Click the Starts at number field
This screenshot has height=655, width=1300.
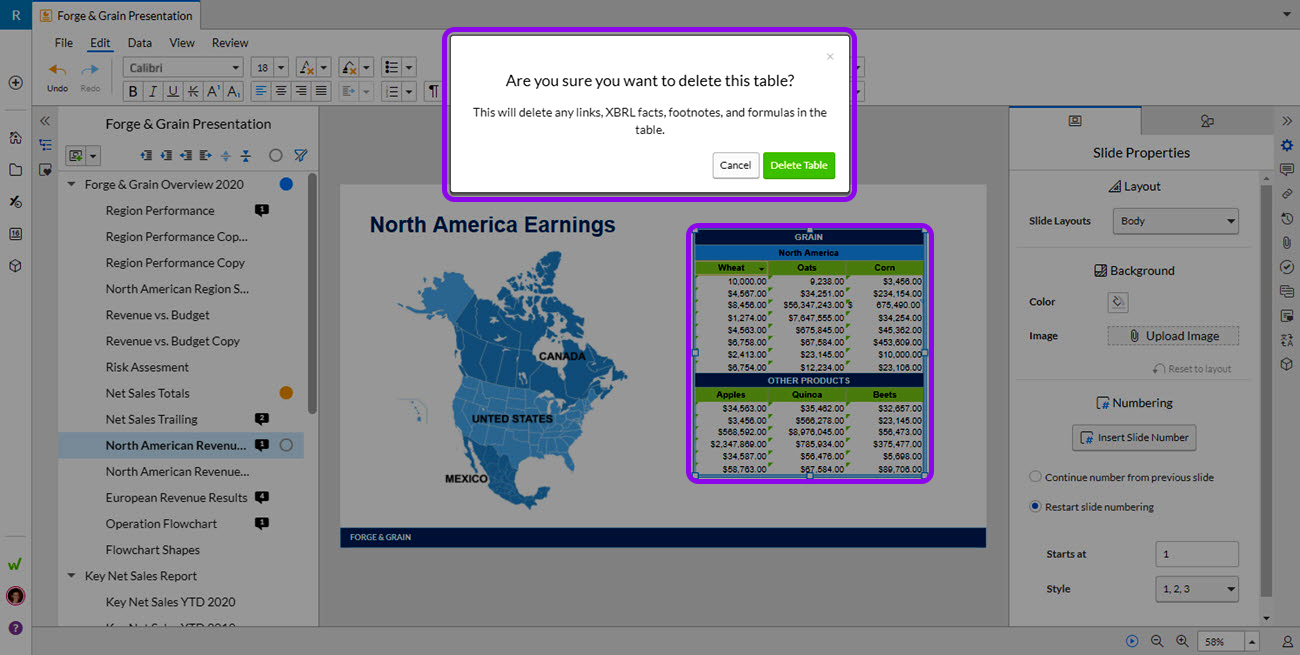(1196, 554)
